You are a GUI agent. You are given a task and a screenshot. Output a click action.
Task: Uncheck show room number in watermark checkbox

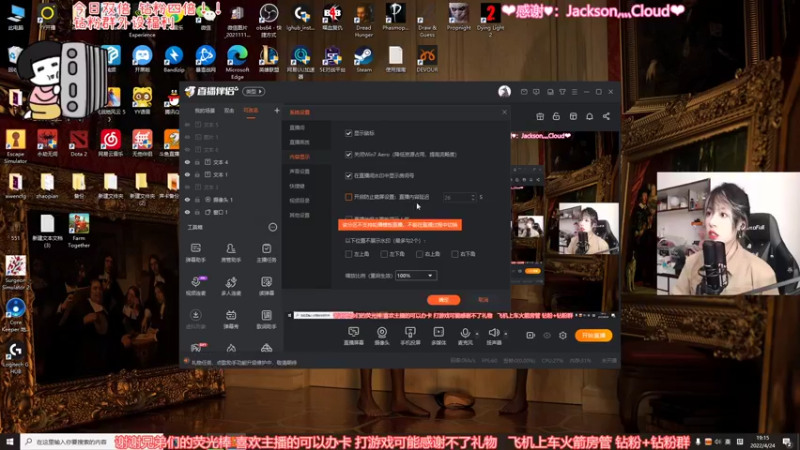point(348,176)
